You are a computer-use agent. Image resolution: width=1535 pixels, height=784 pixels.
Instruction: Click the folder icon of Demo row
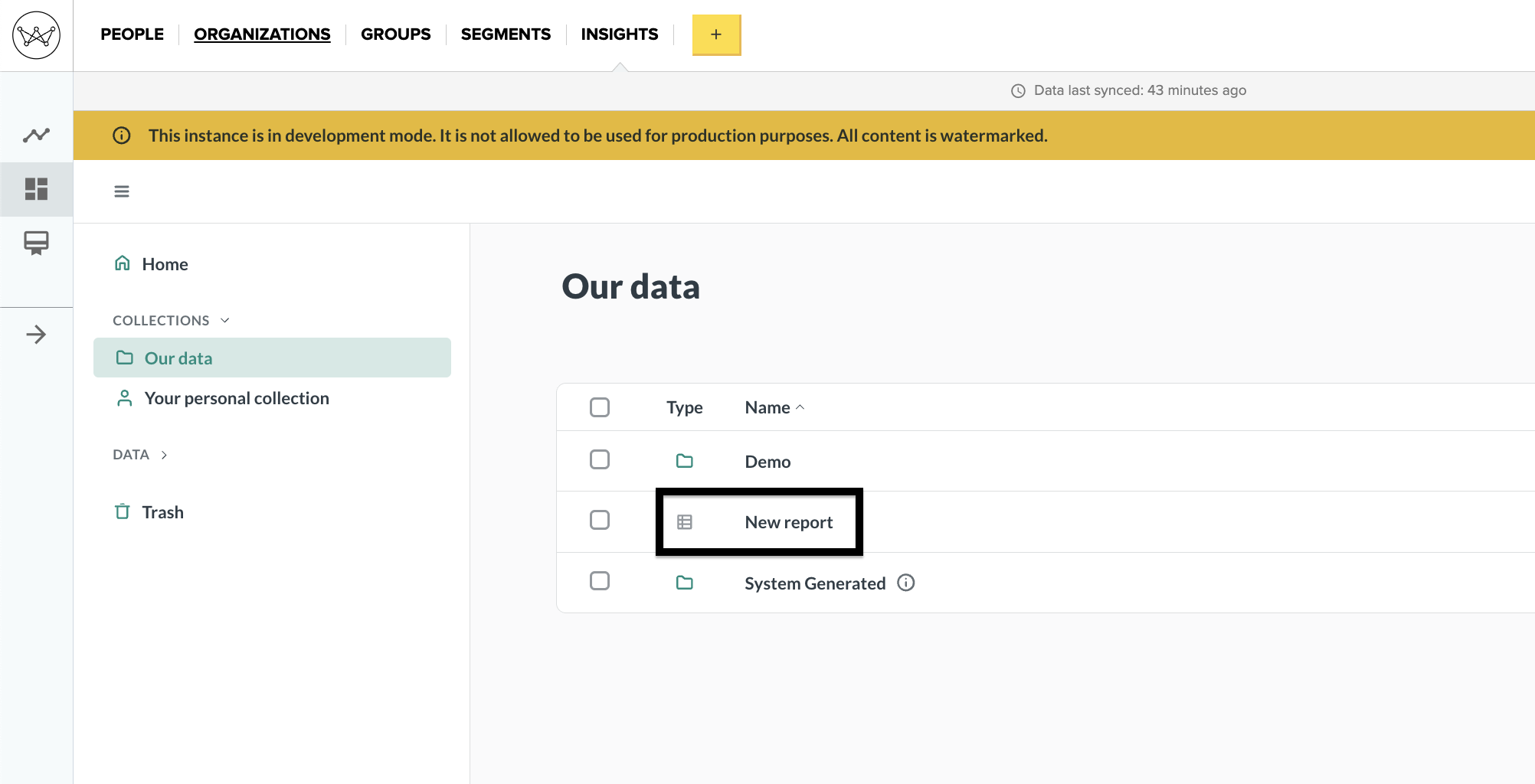[x=685, y=461]
